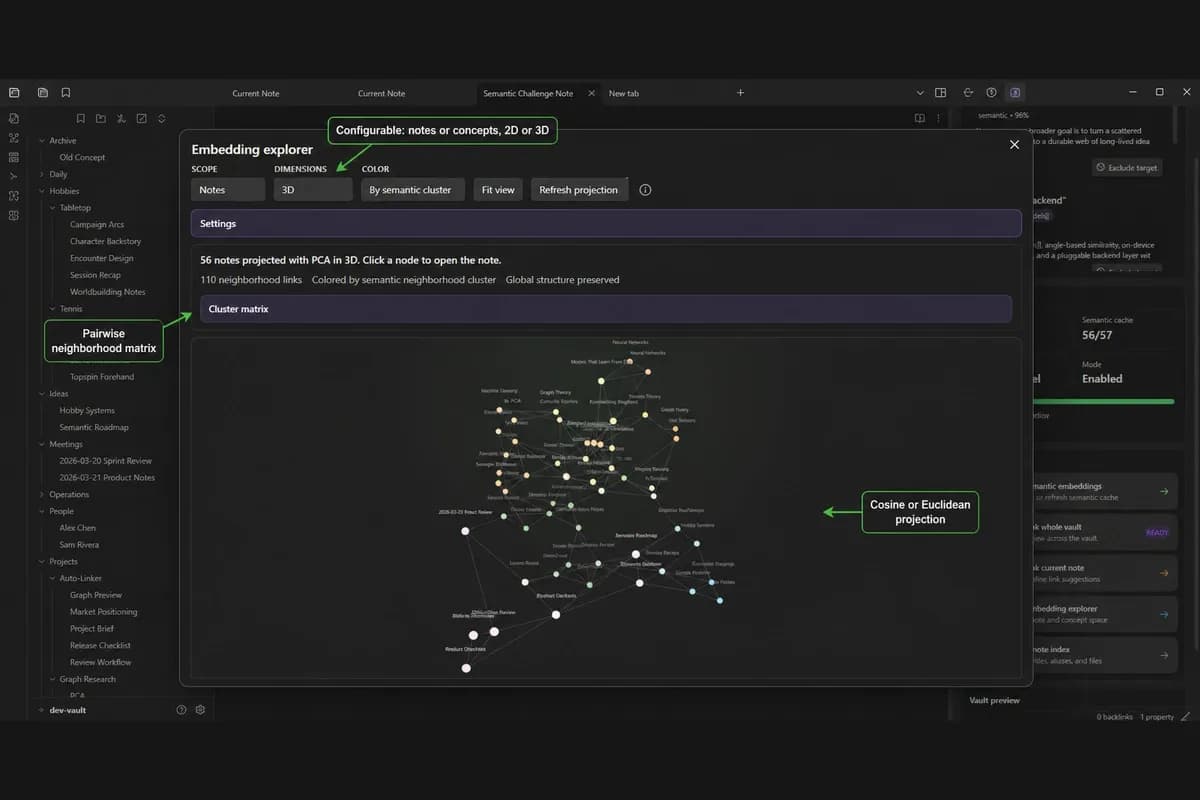Open the bookmarks tab icon in the left sidebar header
Image resolution: width=1200 pixels, height=800 pixels.
(x=65, y=93)
